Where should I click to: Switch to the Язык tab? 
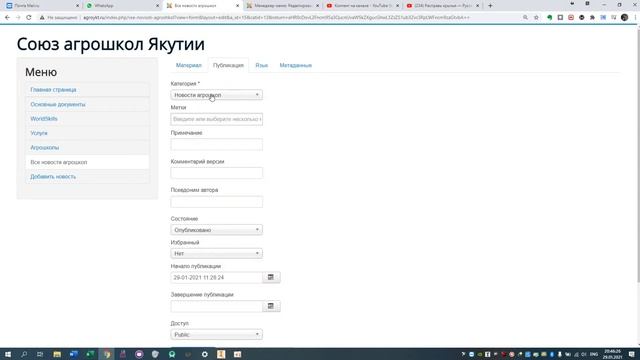[x=262, y=65]
